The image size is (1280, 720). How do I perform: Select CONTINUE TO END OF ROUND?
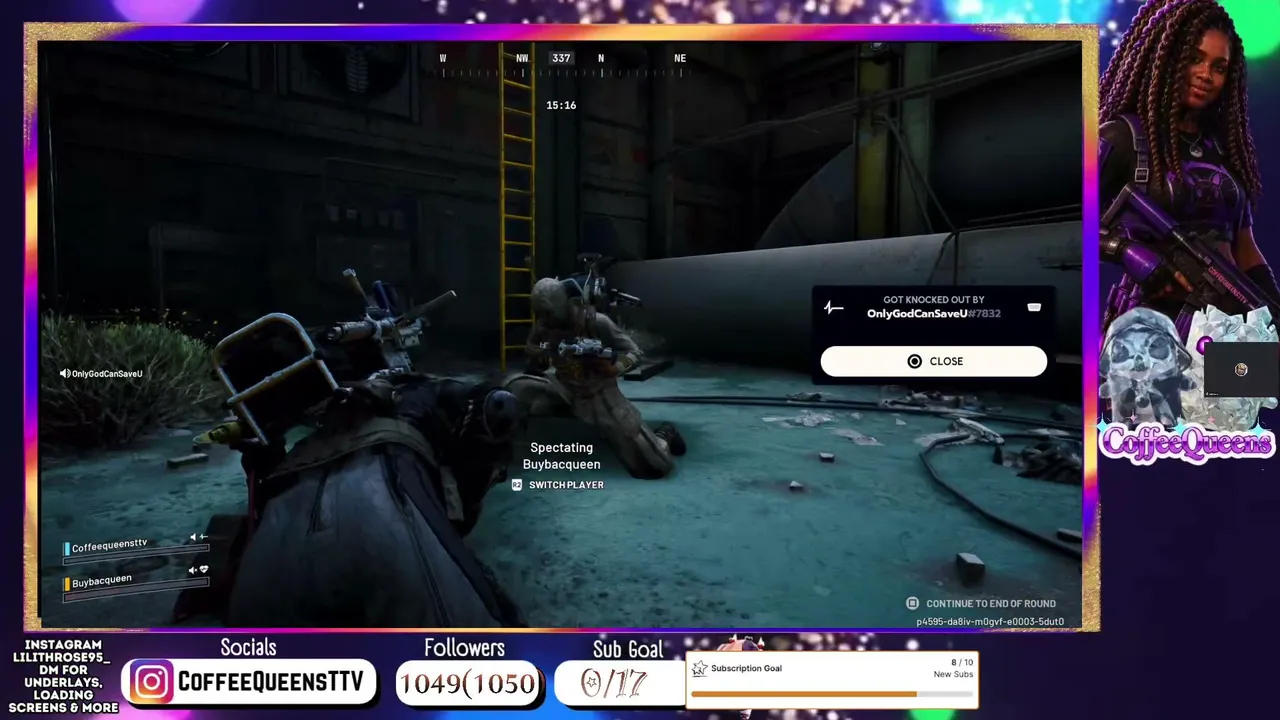(x=991, y=604)
